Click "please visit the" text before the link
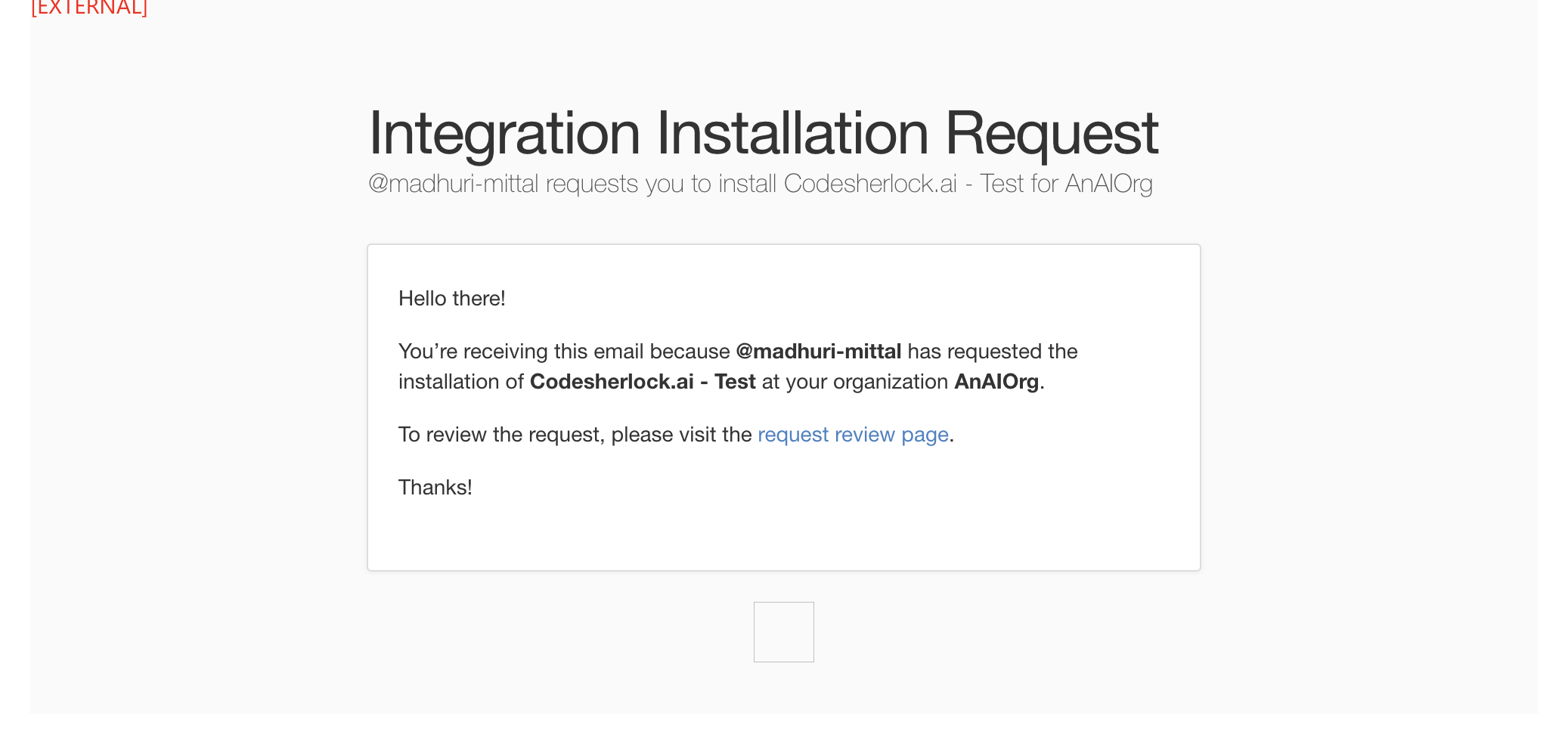Image resolution: width=1568 pixels, height=747 pixels. point(680,435)
